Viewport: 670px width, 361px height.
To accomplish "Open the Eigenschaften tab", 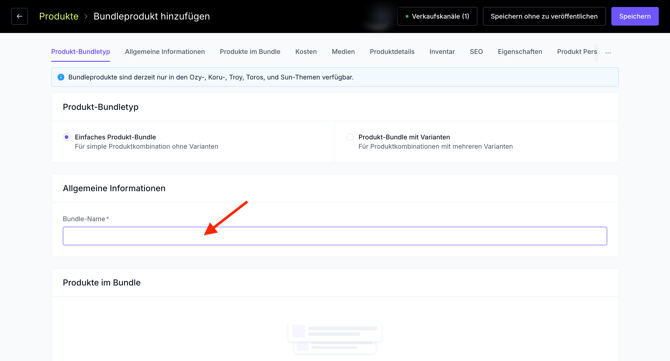I will [520, 52].
